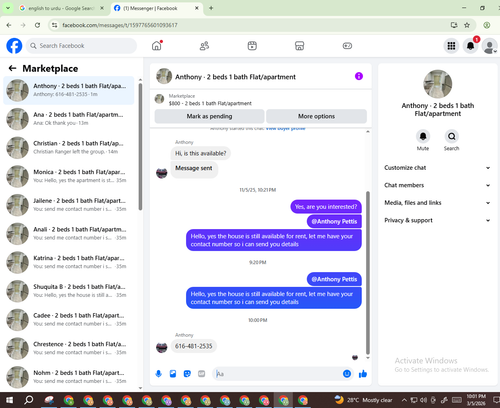Open the taskbar clock and date
500x408 pixels.
(x=477, y=400)
